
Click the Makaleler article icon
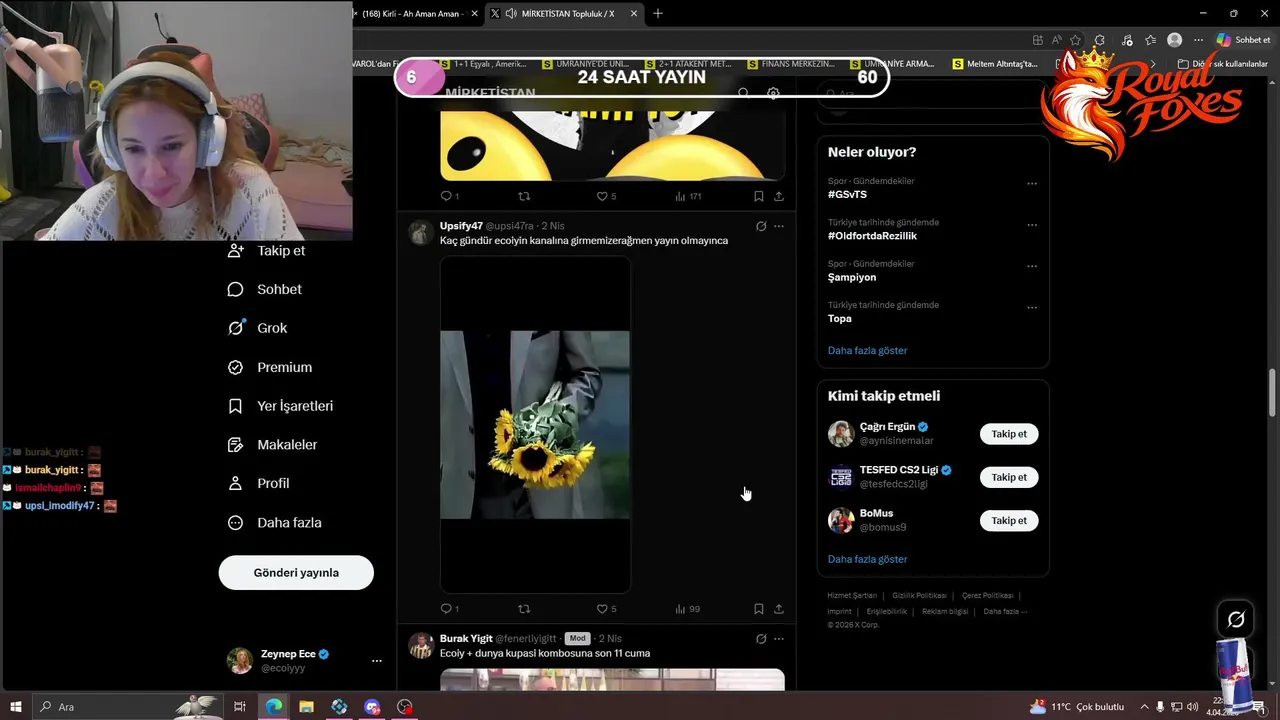tap(236, 445)
